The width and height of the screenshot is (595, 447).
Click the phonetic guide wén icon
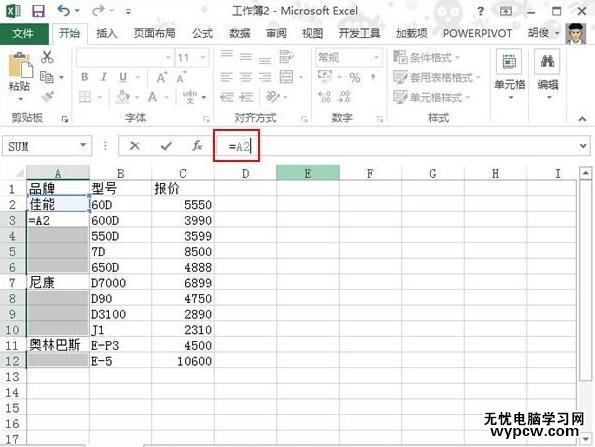click(190, 97)
